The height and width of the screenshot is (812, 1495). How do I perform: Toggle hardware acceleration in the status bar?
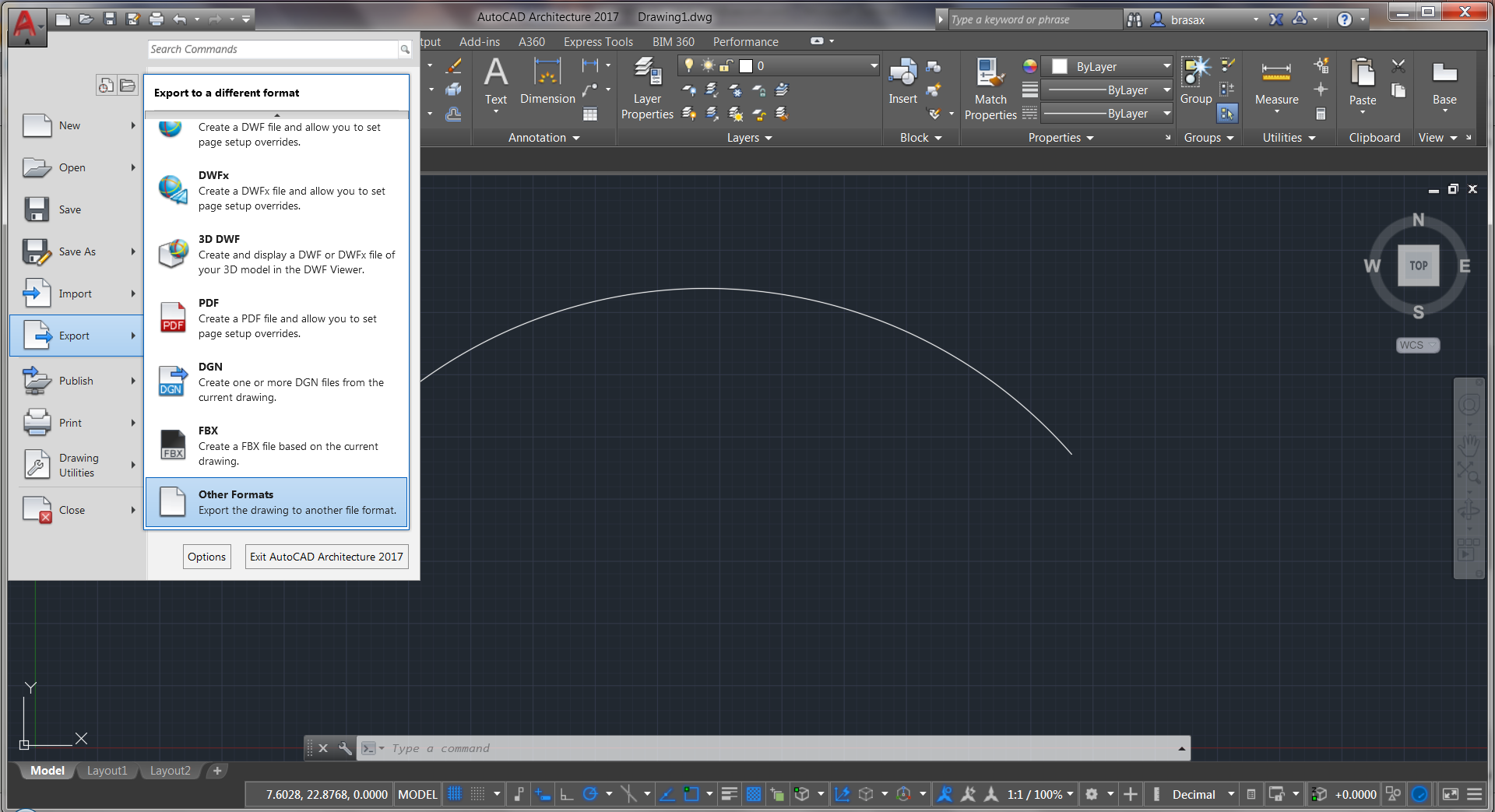(x=1419, y=794)
